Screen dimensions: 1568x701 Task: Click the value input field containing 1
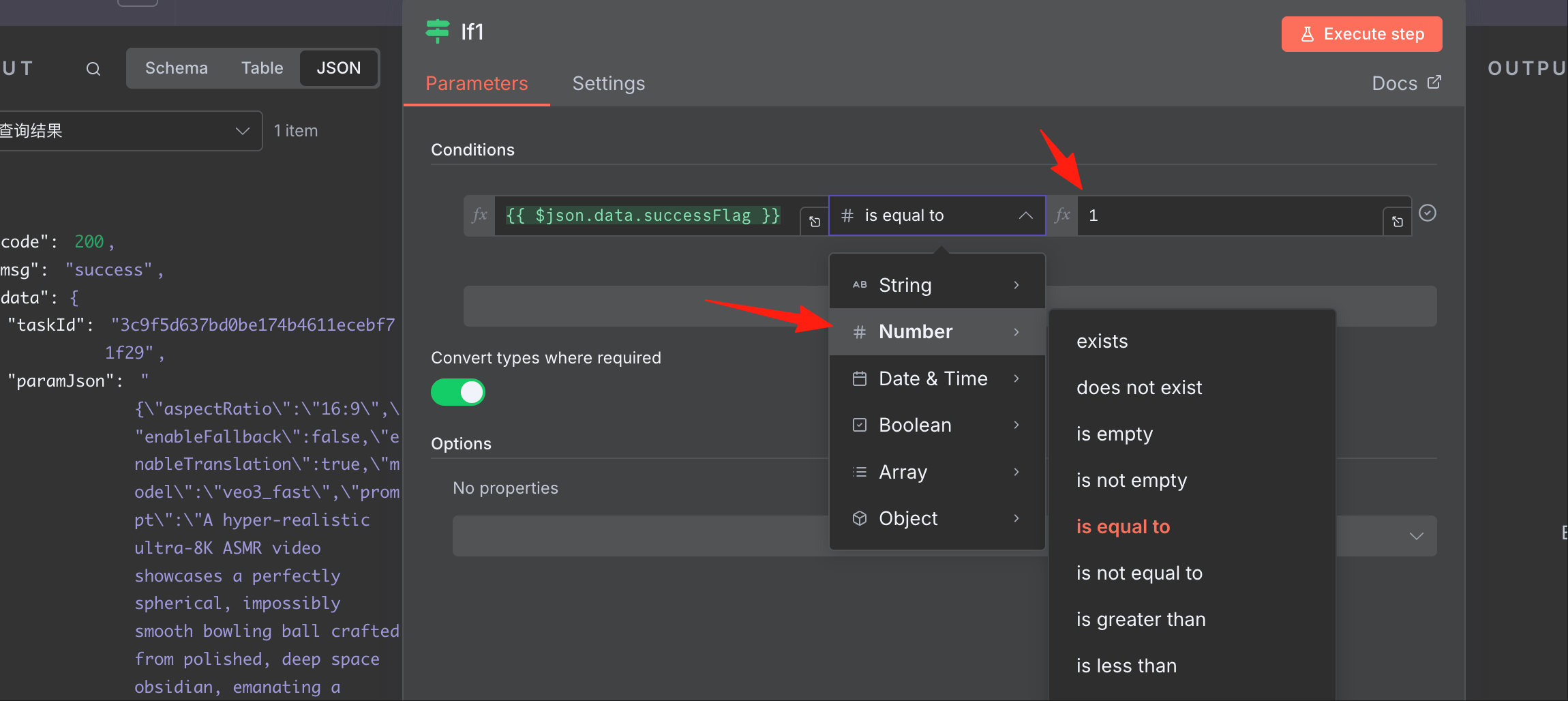(1229, 215)
